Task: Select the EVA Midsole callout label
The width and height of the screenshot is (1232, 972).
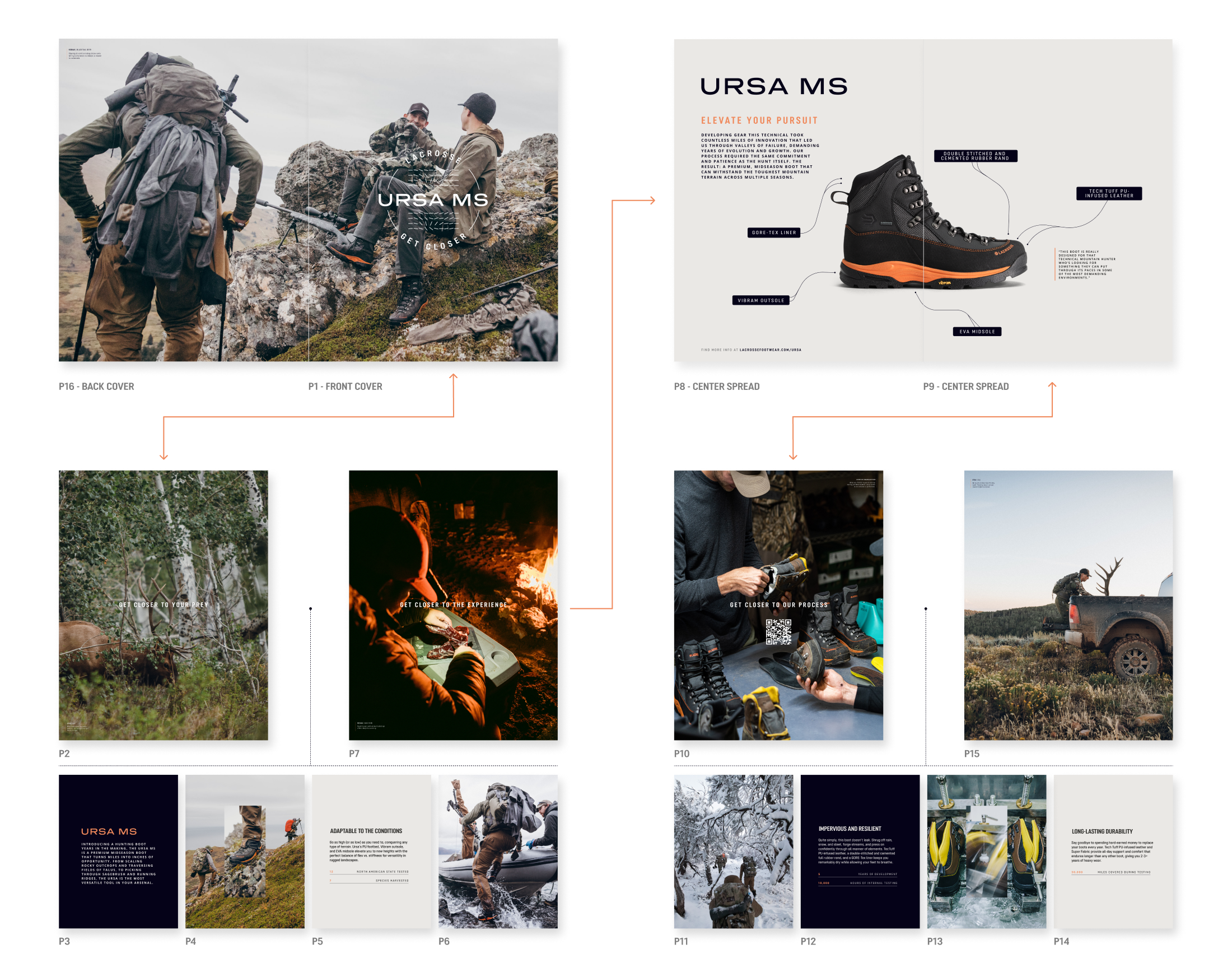Action: [x=977, y=331]
